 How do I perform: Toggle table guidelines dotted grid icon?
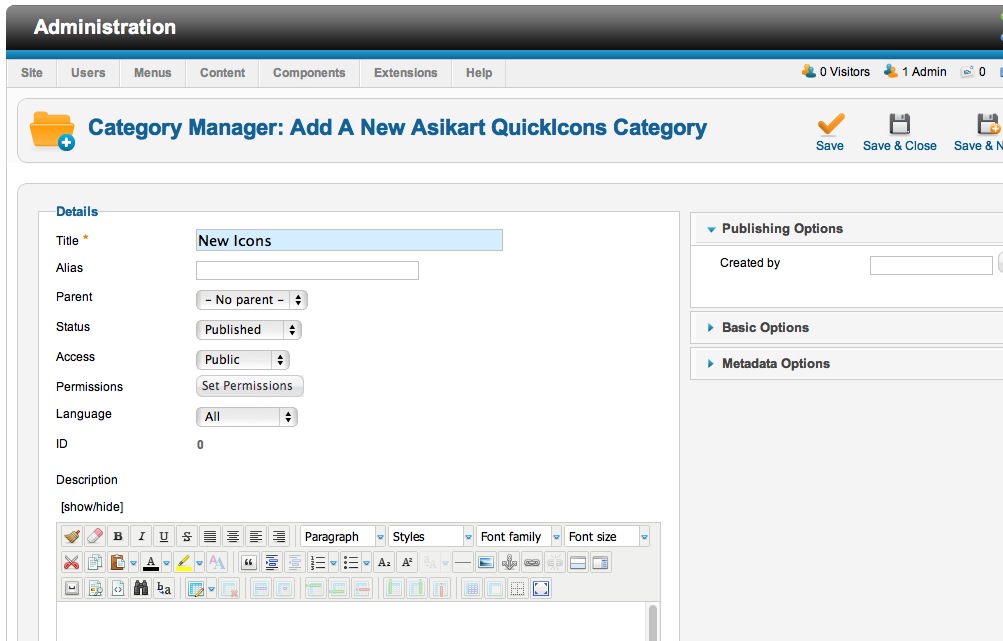pos(517,588)
